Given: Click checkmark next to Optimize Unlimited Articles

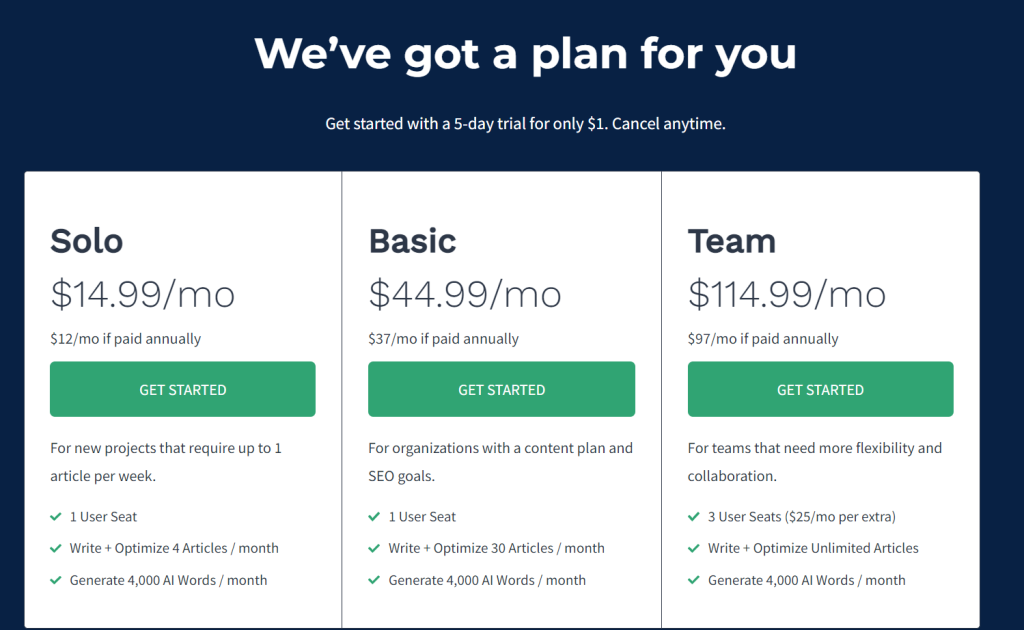Looking at the screenshot, I should [694, 548].
